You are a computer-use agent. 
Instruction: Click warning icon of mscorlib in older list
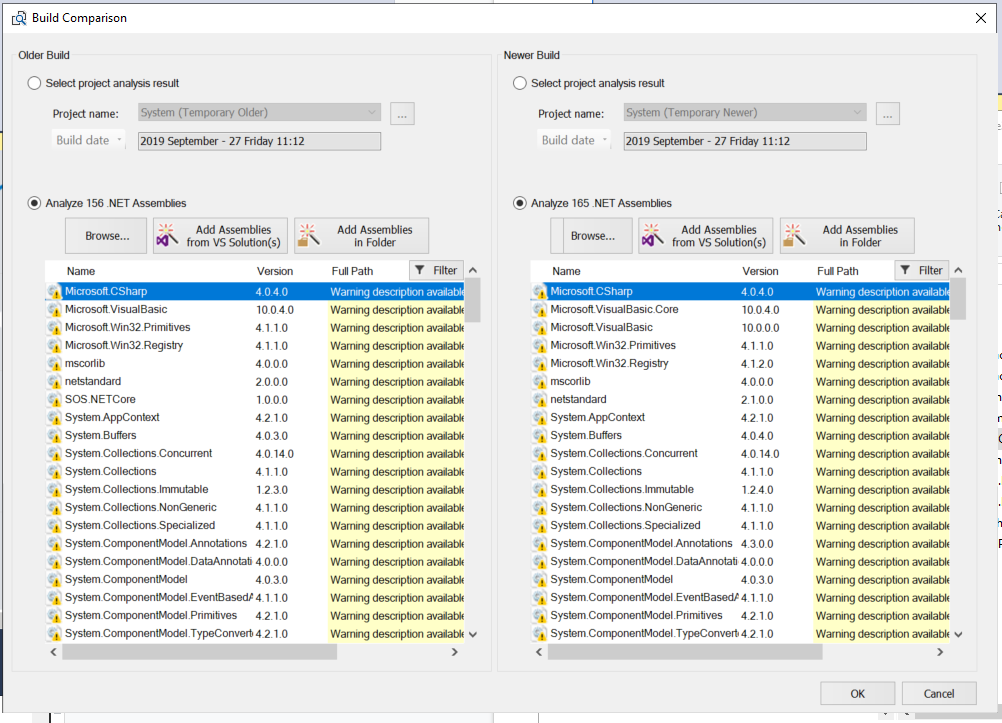[54, 364]
